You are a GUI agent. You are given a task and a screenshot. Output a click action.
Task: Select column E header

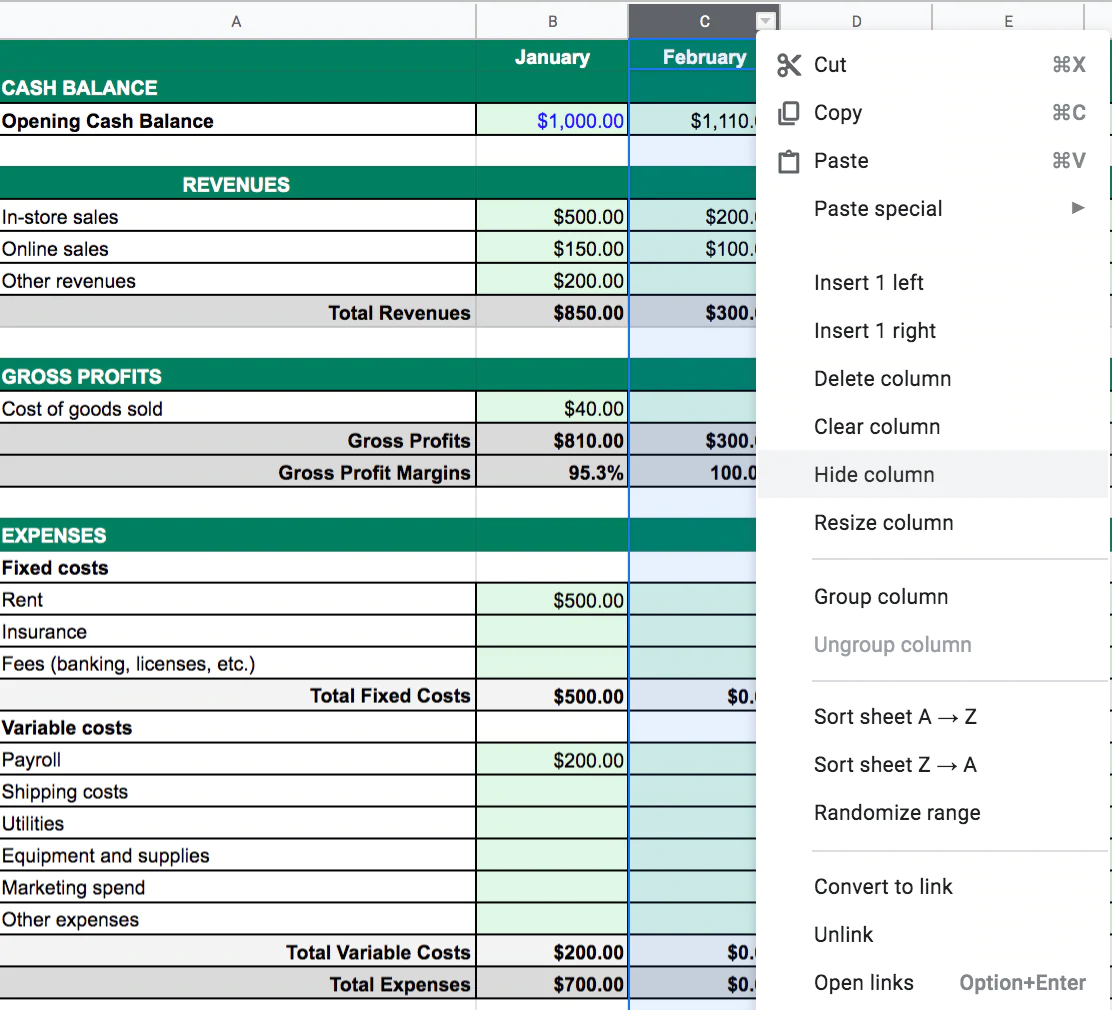pos(1008,21)
